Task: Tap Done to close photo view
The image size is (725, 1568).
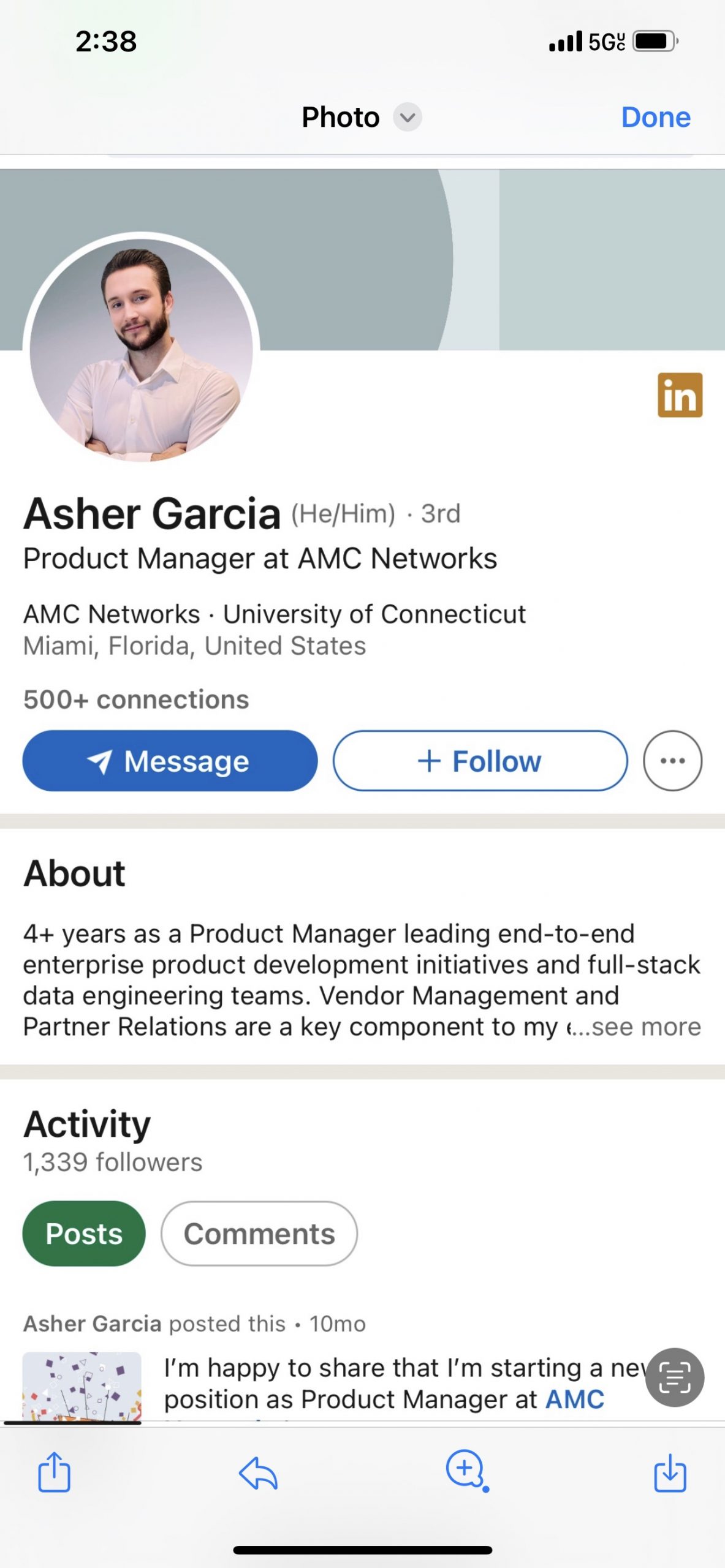Action: tap(655, 117)
